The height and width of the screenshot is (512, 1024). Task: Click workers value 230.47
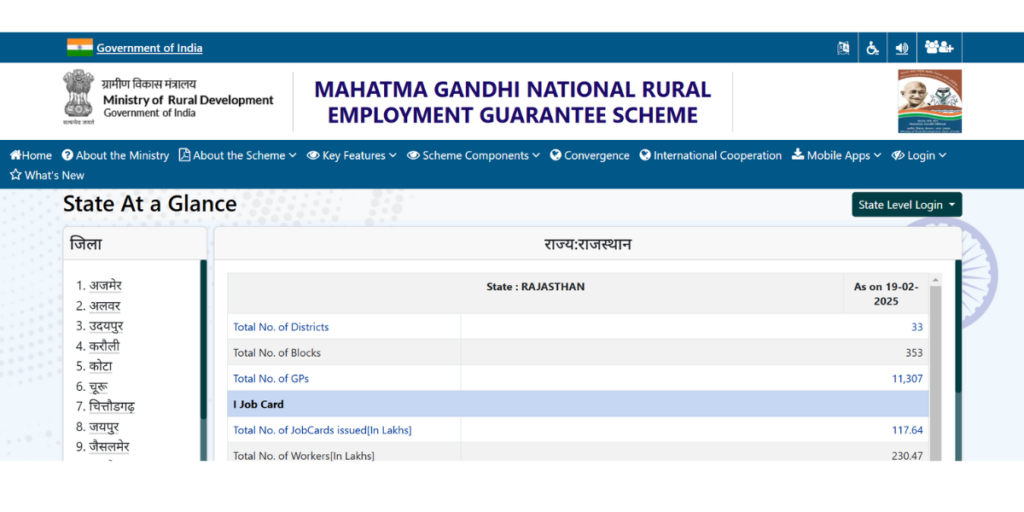(907, 456)
